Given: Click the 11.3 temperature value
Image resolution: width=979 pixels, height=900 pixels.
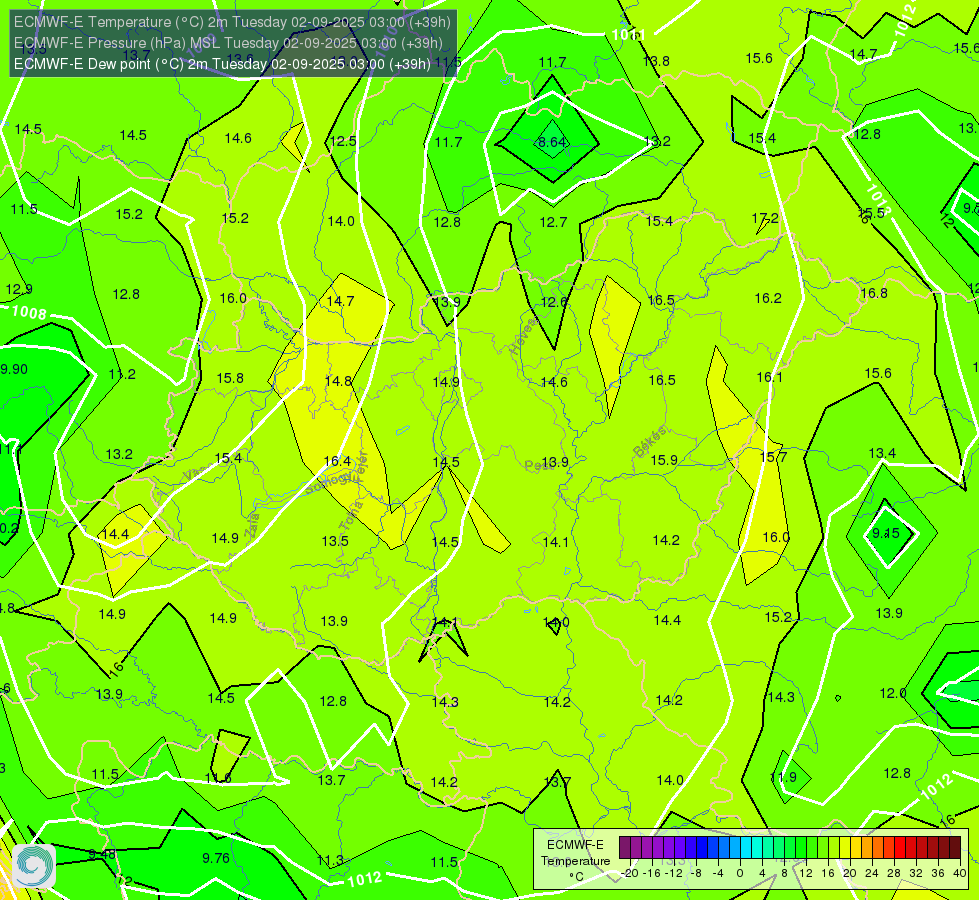Looking at the screenshot, I should click(x=330, y=860).
